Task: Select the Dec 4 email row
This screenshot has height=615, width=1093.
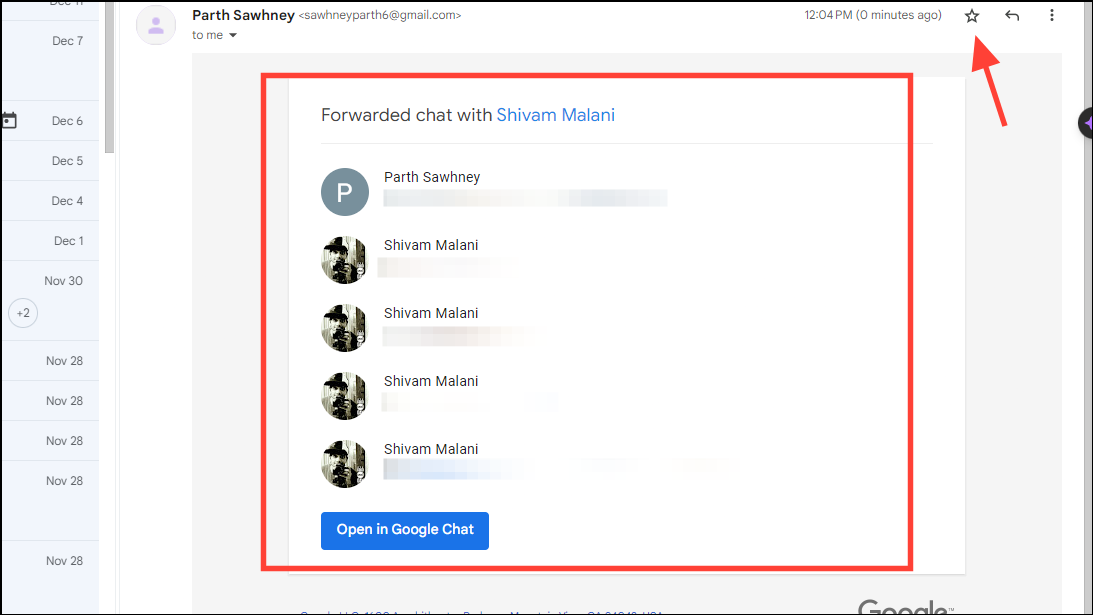Action: (50, 201)
